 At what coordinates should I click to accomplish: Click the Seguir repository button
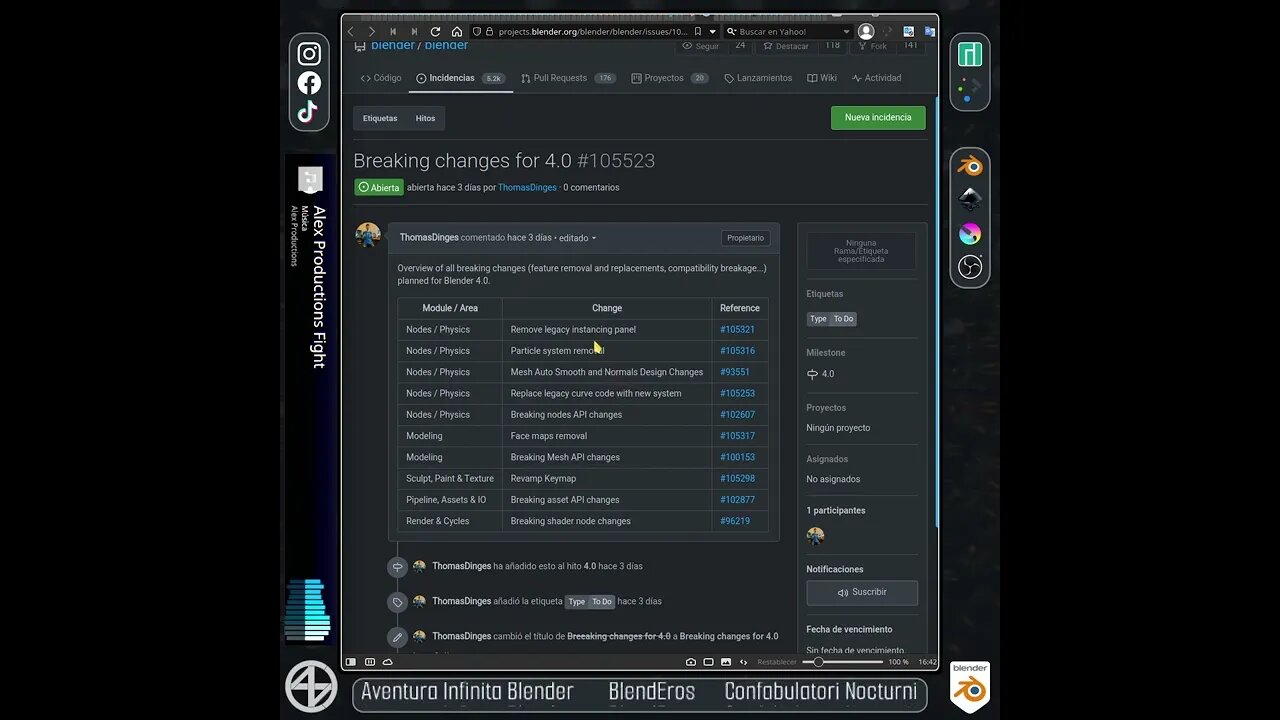coord(701,46)
